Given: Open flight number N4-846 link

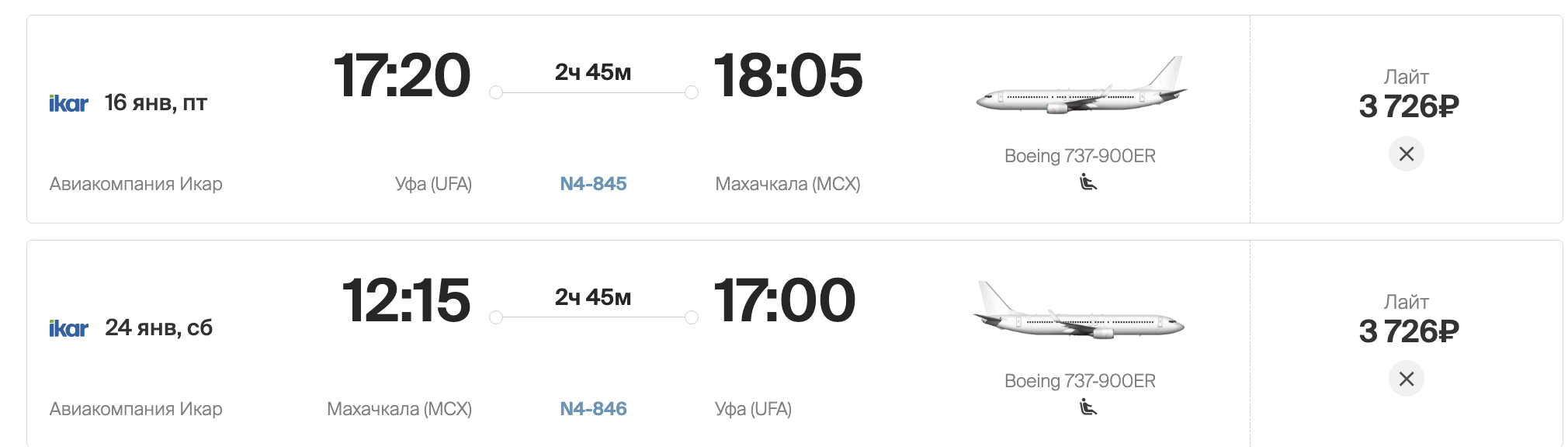Looking at the screenshot, I should point(593,409).
